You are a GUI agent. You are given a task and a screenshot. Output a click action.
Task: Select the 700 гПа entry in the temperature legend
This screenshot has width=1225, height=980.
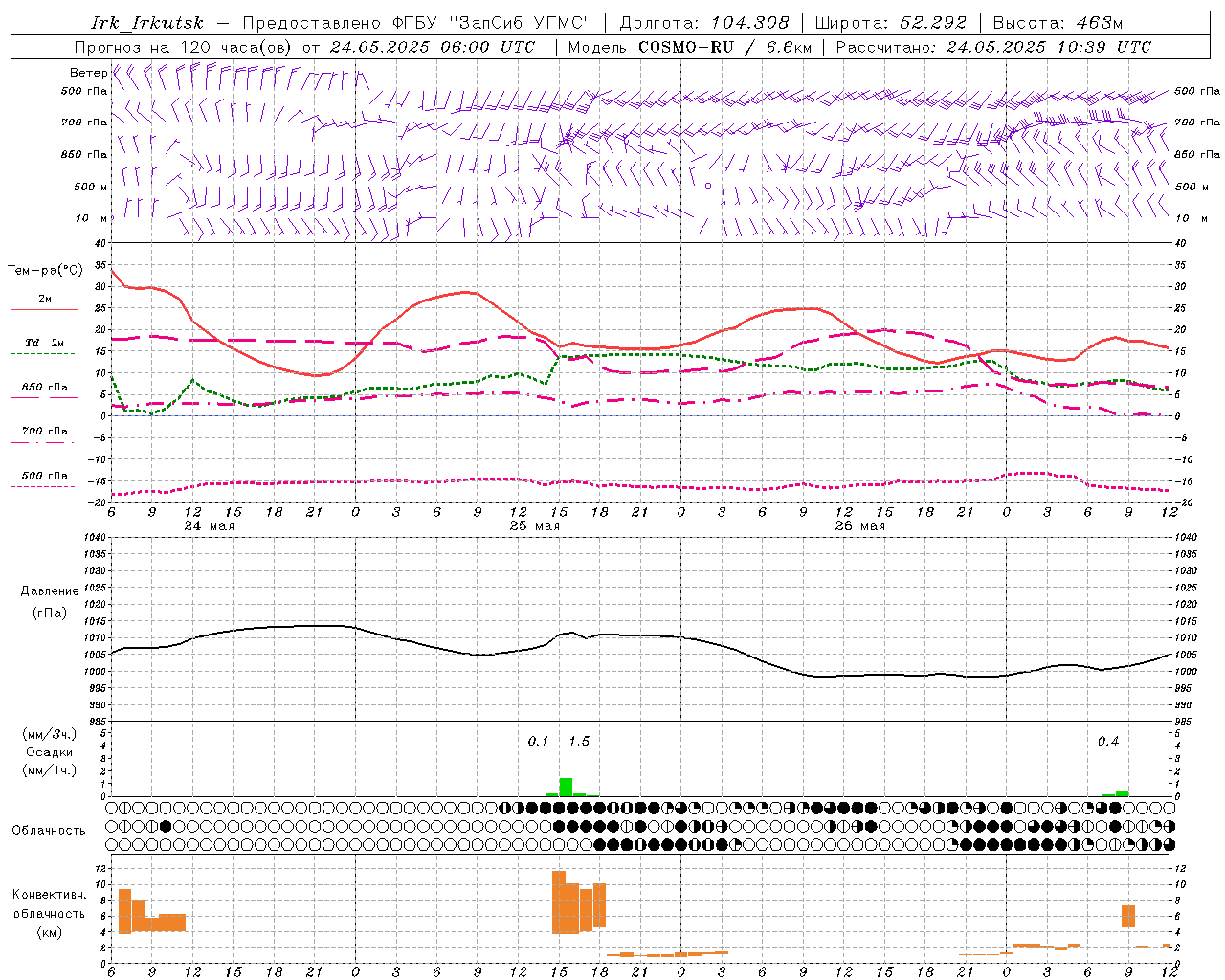point(45,432)
